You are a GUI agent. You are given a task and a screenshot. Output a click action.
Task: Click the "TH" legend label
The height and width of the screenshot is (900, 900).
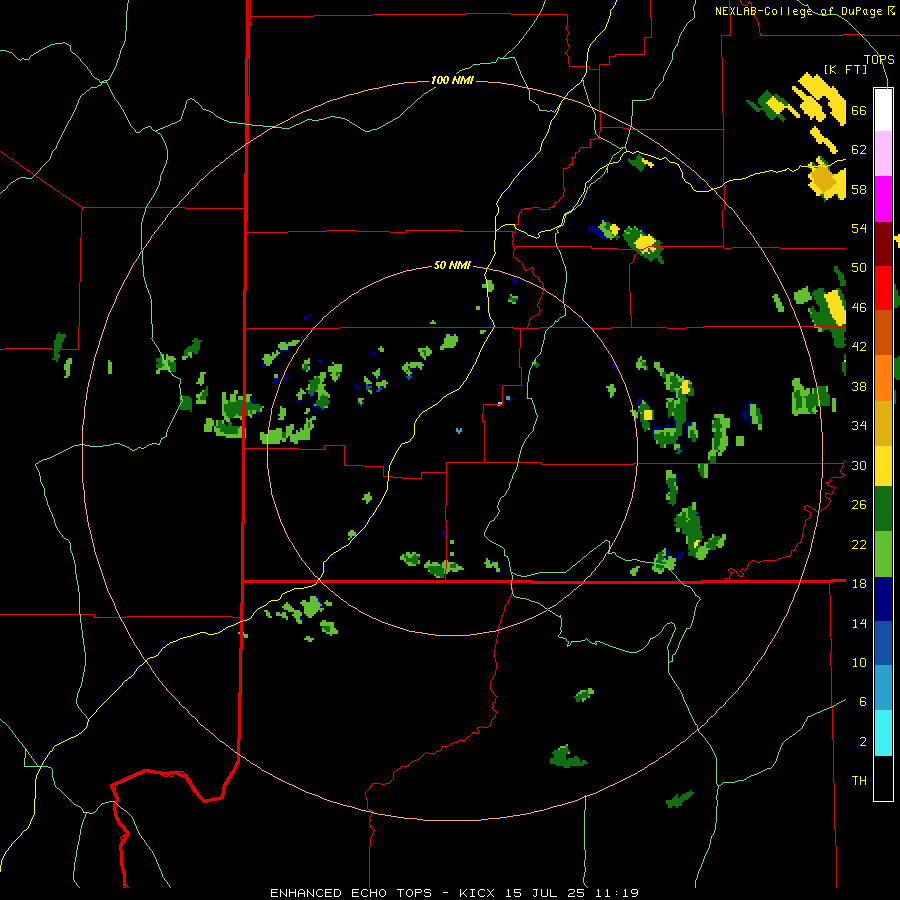point(859,781)
